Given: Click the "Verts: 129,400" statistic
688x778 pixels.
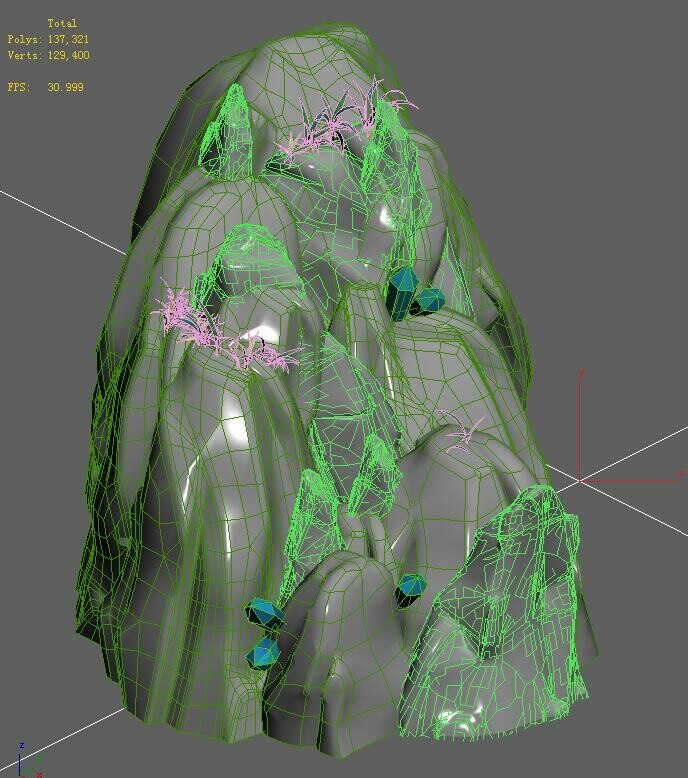Looking at the screenshot, I should [x=48, y=55].
